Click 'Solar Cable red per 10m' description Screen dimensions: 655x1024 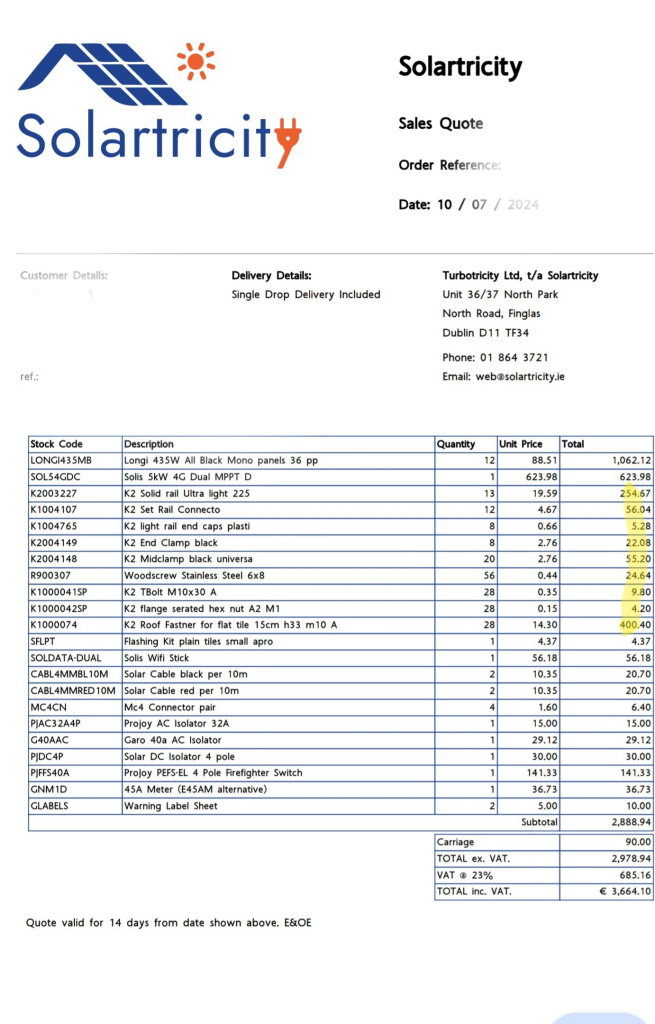point(182,690)
